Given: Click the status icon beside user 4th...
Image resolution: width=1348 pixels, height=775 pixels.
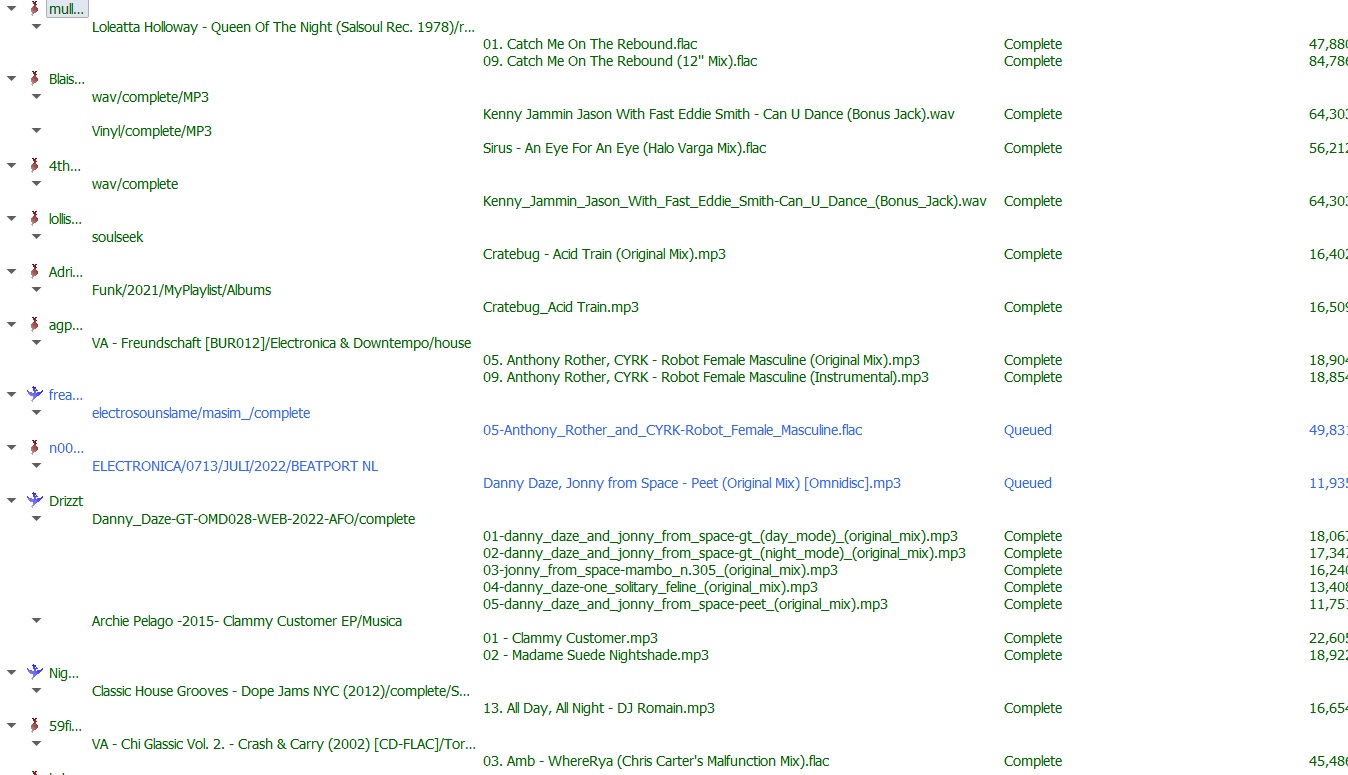Looking at the screenshot, I should 35,166.
